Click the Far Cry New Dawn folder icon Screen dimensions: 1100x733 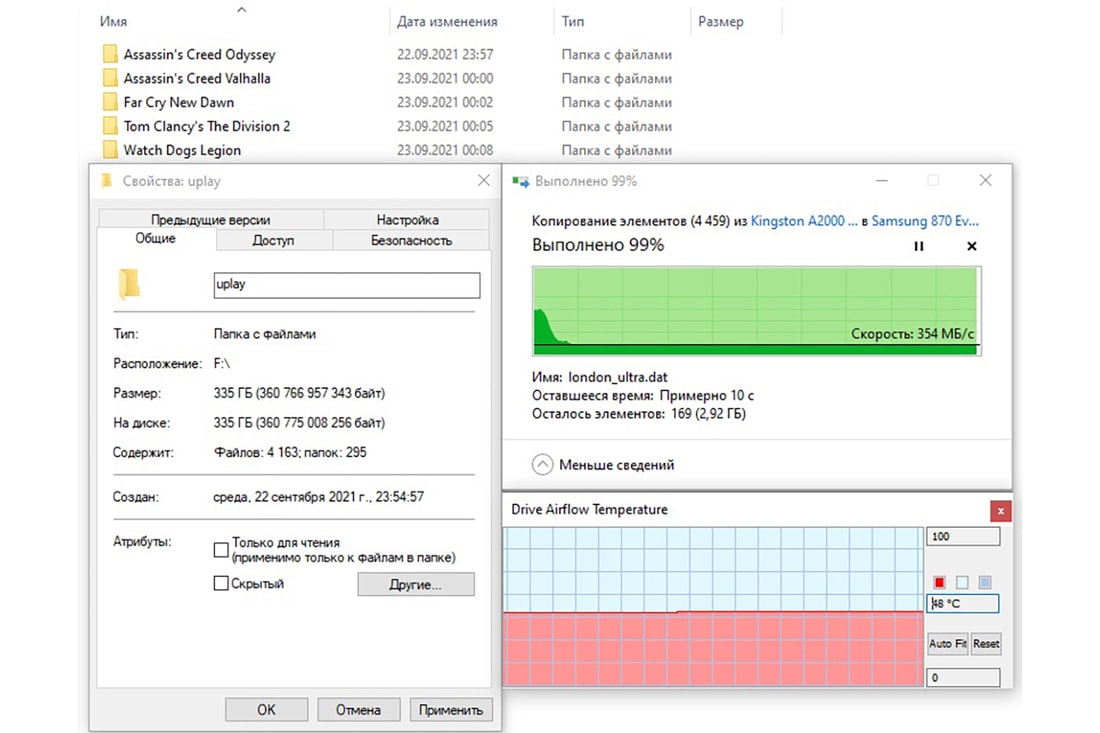point(109,102)
